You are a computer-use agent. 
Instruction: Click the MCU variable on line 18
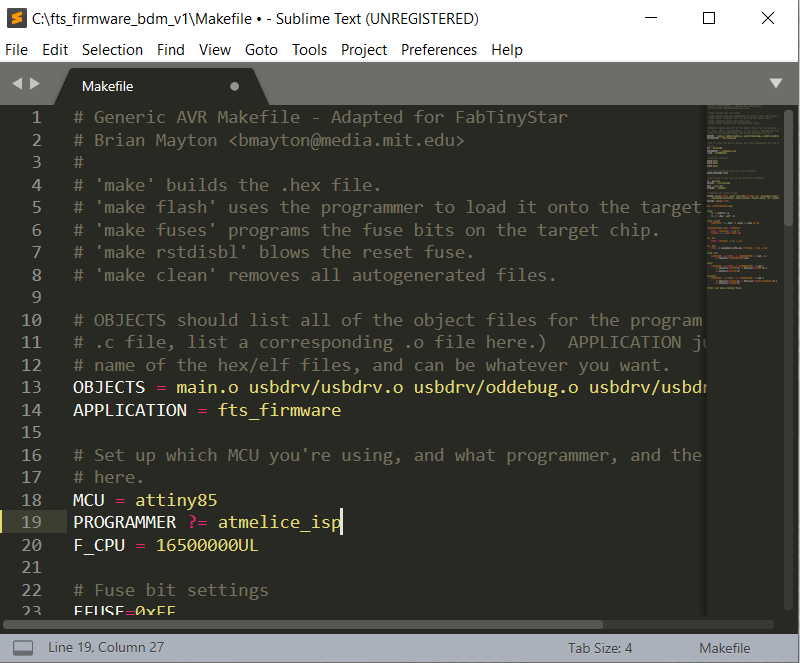pos(89,500)
